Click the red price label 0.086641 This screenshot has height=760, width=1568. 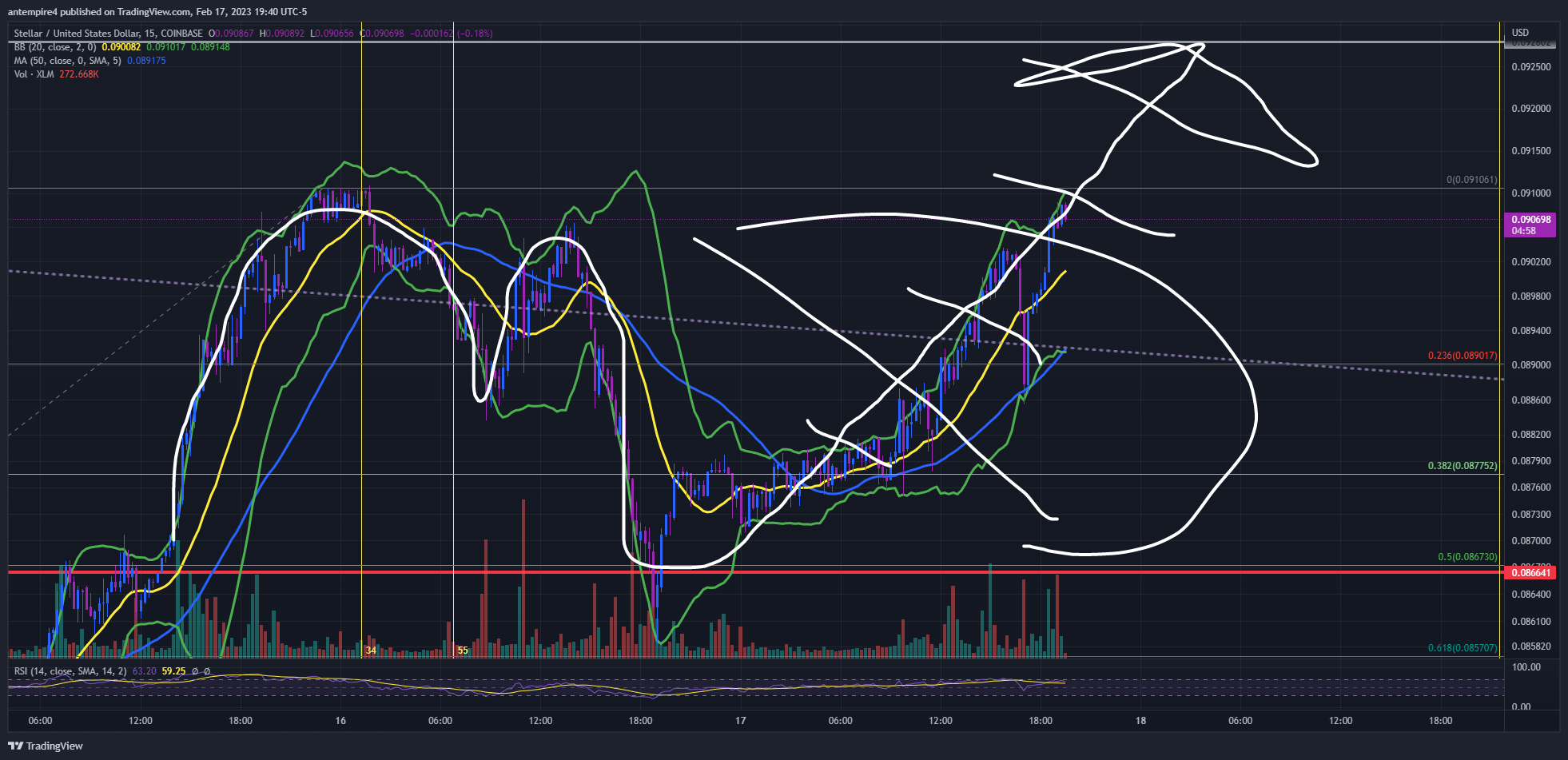(x=1531, y=572)
